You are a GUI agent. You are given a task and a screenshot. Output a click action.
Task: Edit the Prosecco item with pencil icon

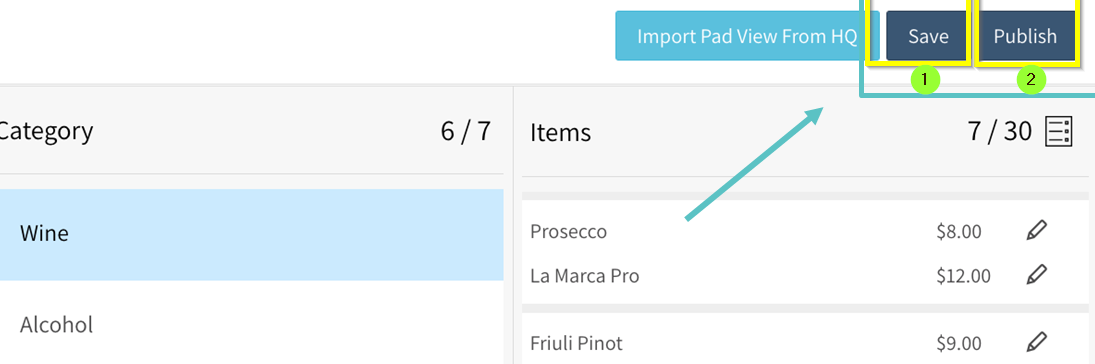tap(1037, 231)
